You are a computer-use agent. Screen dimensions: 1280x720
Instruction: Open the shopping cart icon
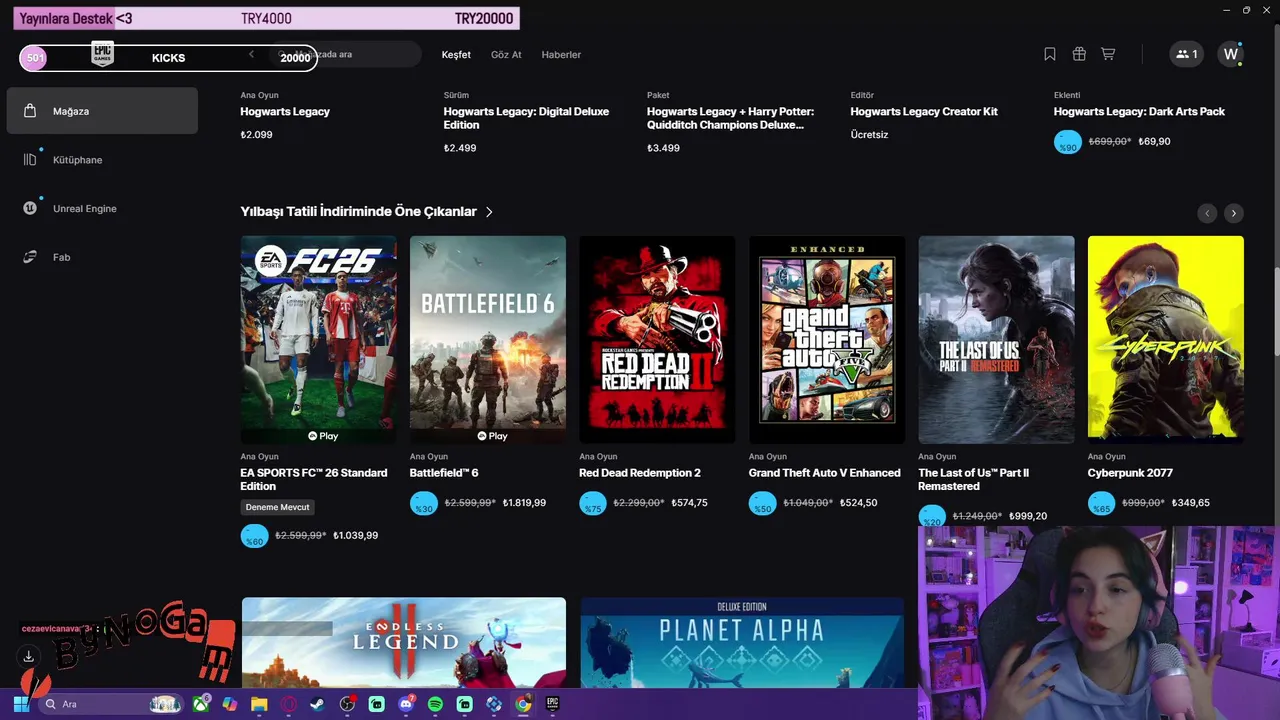(x=1108, y=54)
